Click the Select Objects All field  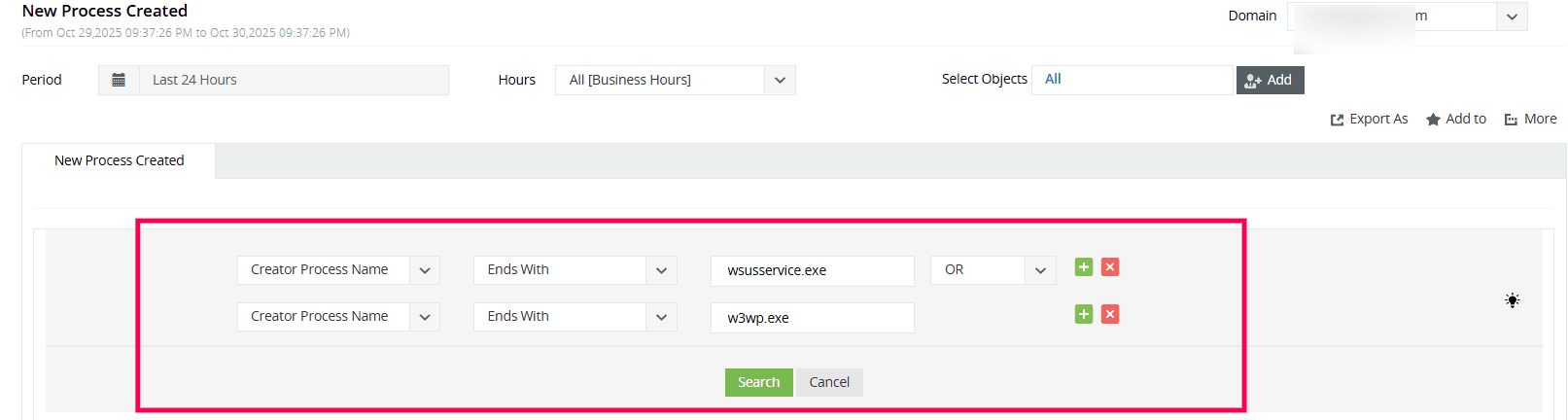[x=1132, y=80]
